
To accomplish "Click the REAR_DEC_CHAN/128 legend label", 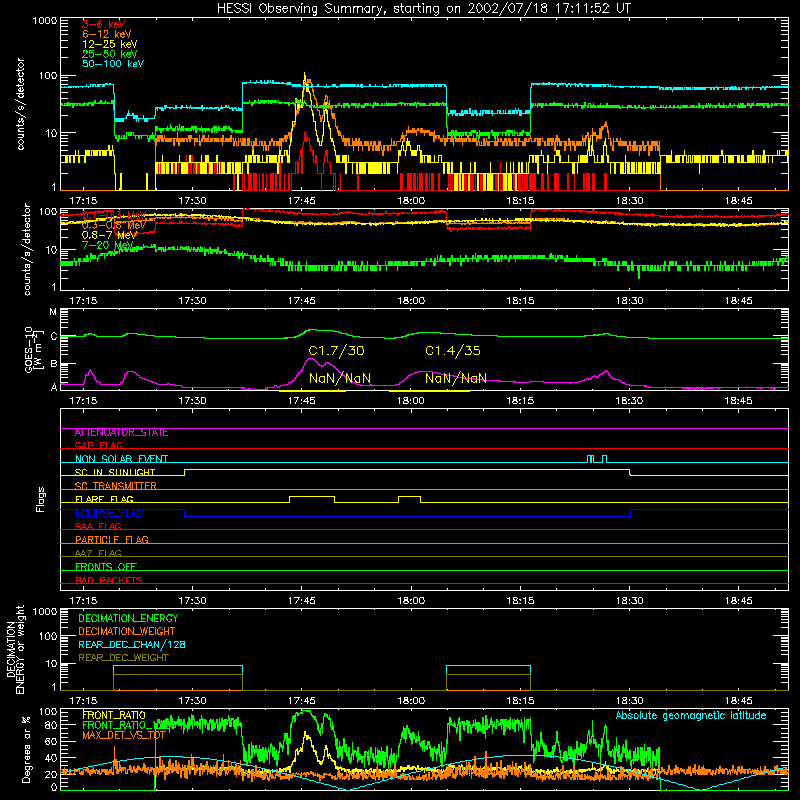I will (x=132, y=644).
